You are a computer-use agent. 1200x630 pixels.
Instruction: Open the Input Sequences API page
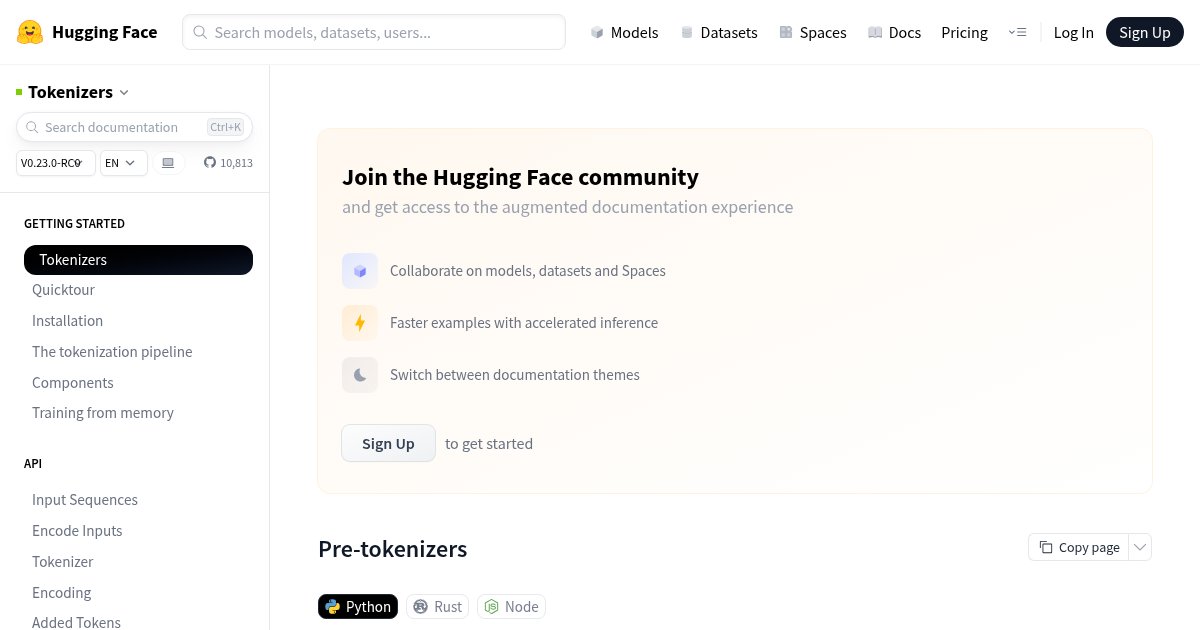(x=85, y=500)
